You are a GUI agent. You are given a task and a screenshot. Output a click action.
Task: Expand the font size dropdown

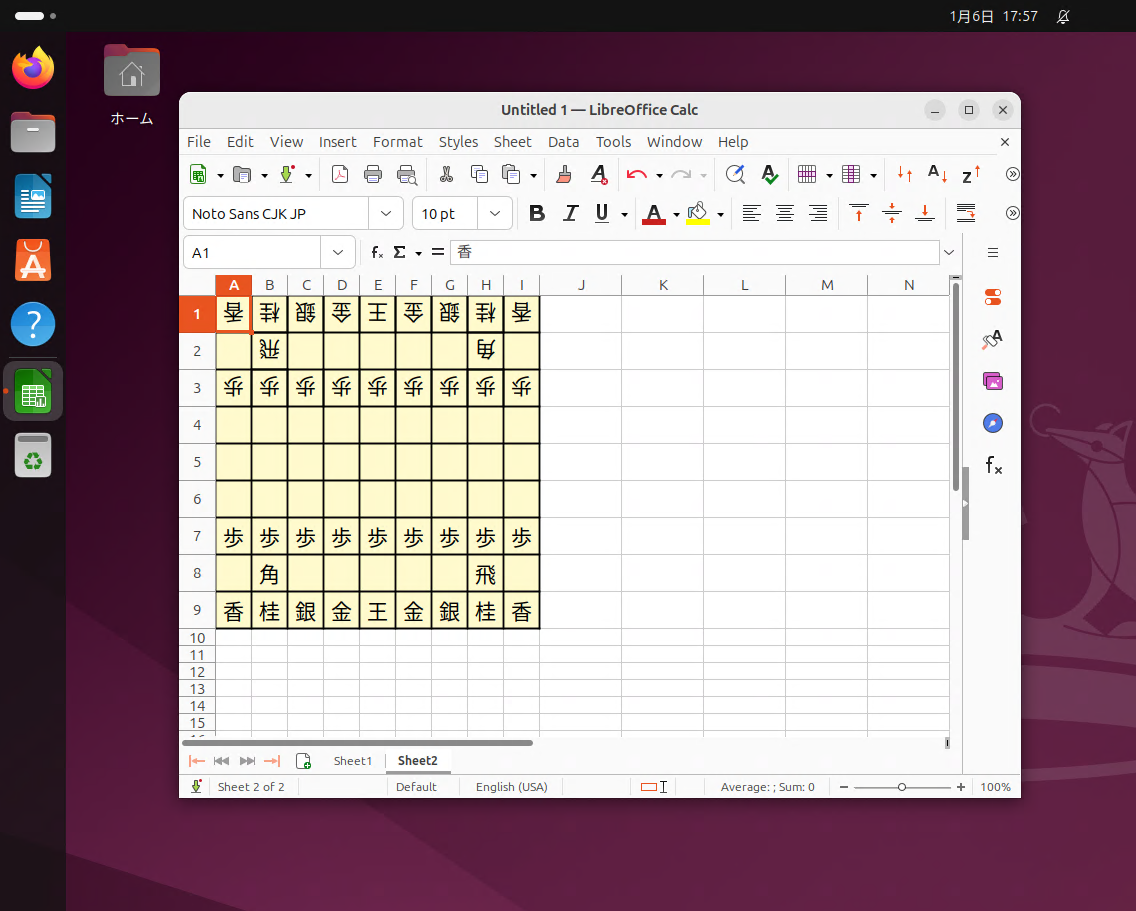pyautogui.click(x=494, y=213)
